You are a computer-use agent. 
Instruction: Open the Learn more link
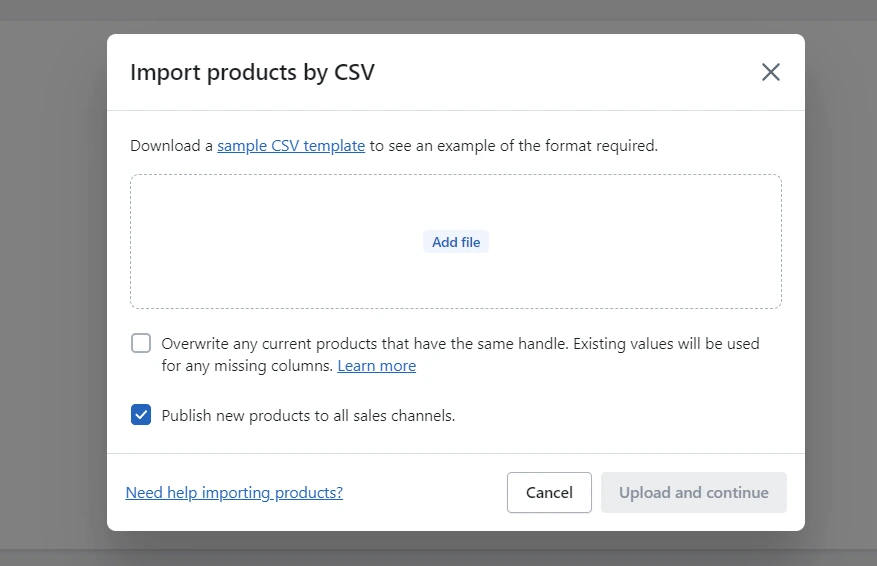[376, 366]
